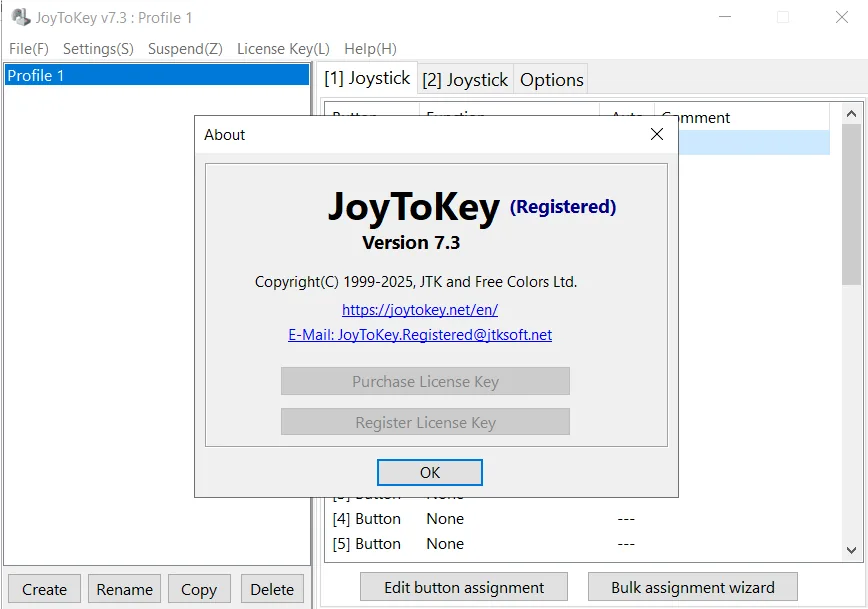Open the Help(H) menu
868x609 pixels.
pyautogui.click(x=370, y=49)
